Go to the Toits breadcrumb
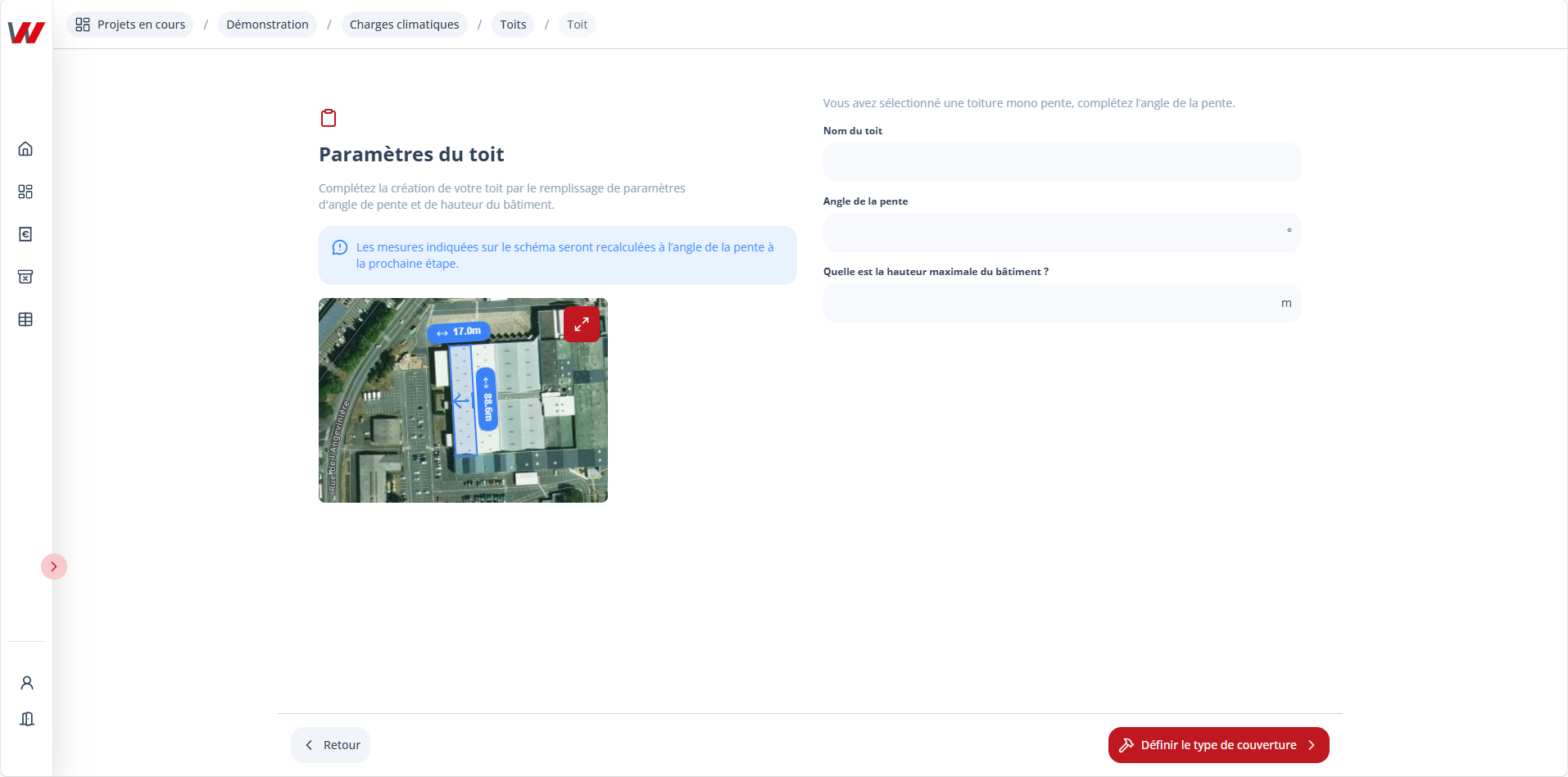The width and height of the screenshot is (1568, 777). pyautogui.click(x=513, y=25)
